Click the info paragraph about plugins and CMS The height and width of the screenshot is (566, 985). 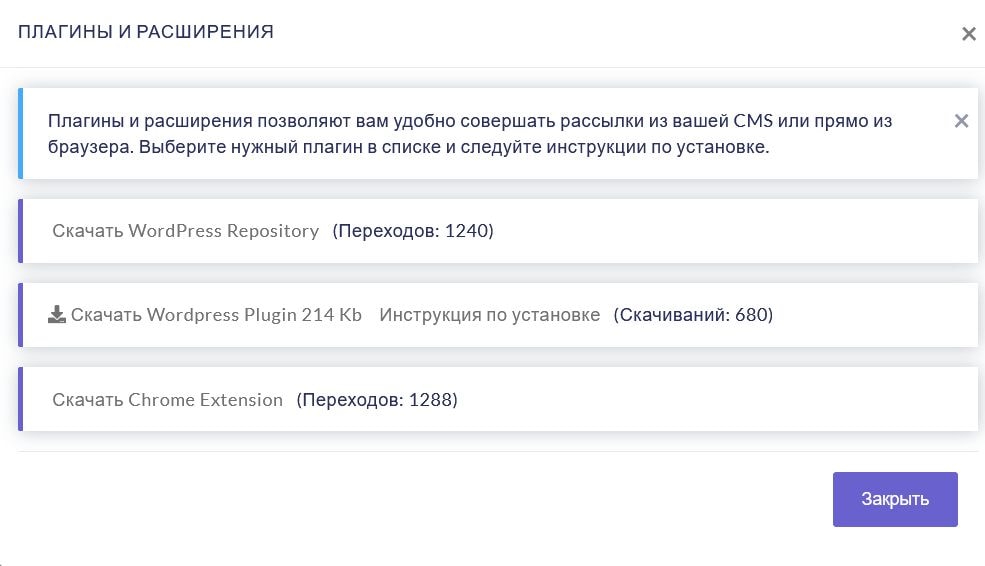[470, 134]
